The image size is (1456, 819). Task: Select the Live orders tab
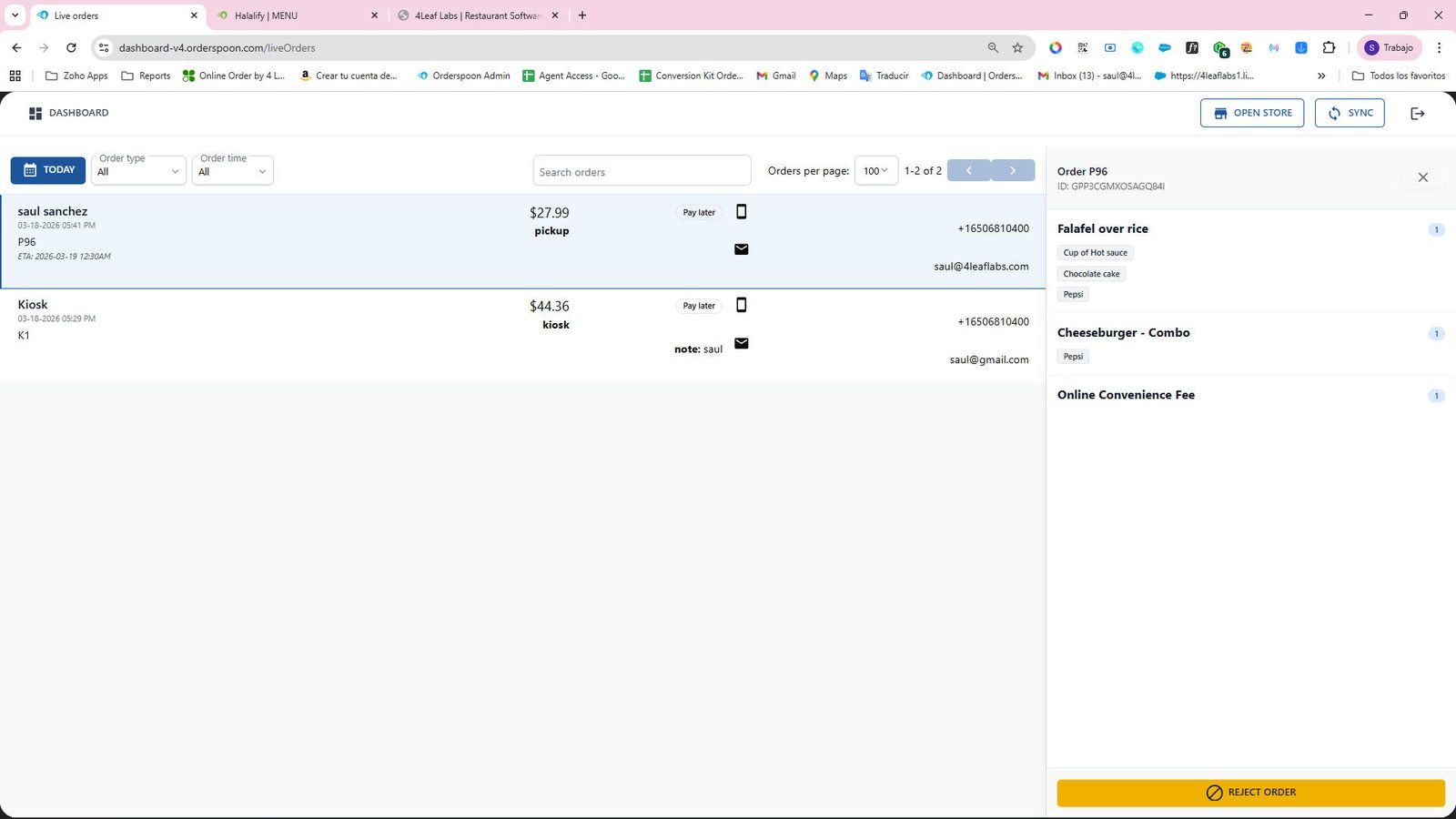coord(116,15)
